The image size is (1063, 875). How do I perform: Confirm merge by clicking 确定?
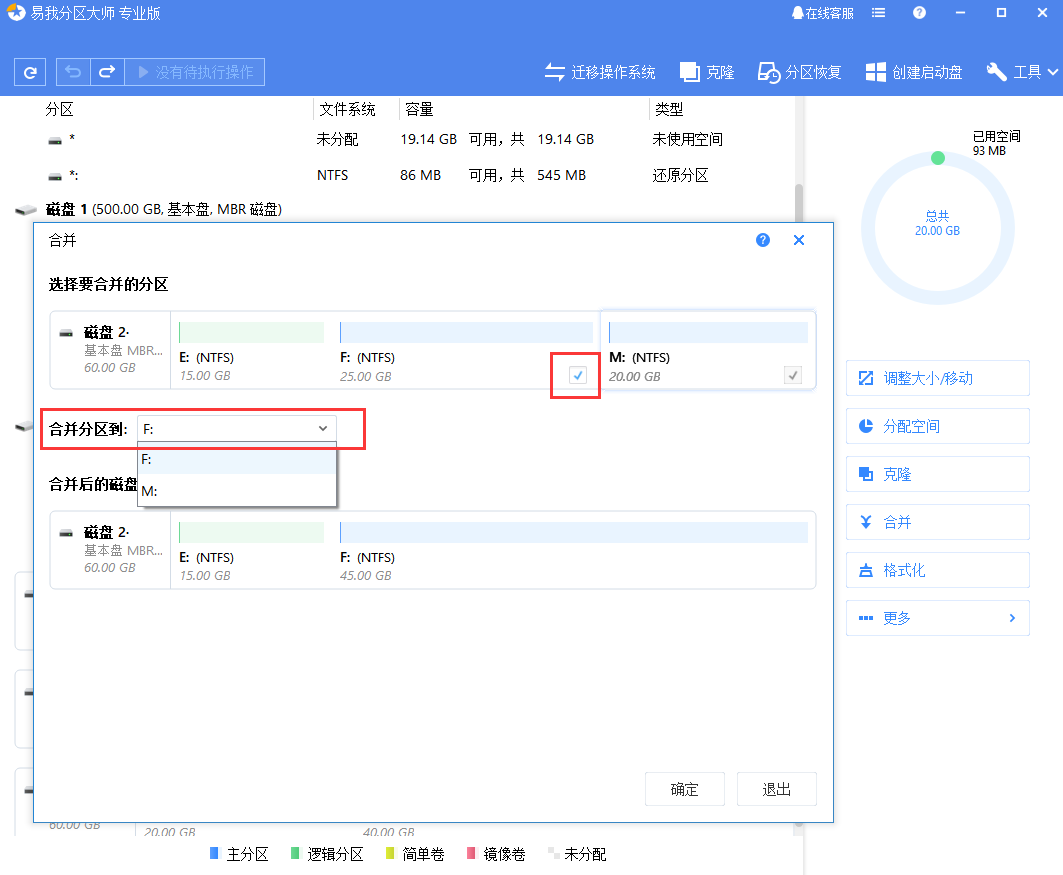point(684,789)
